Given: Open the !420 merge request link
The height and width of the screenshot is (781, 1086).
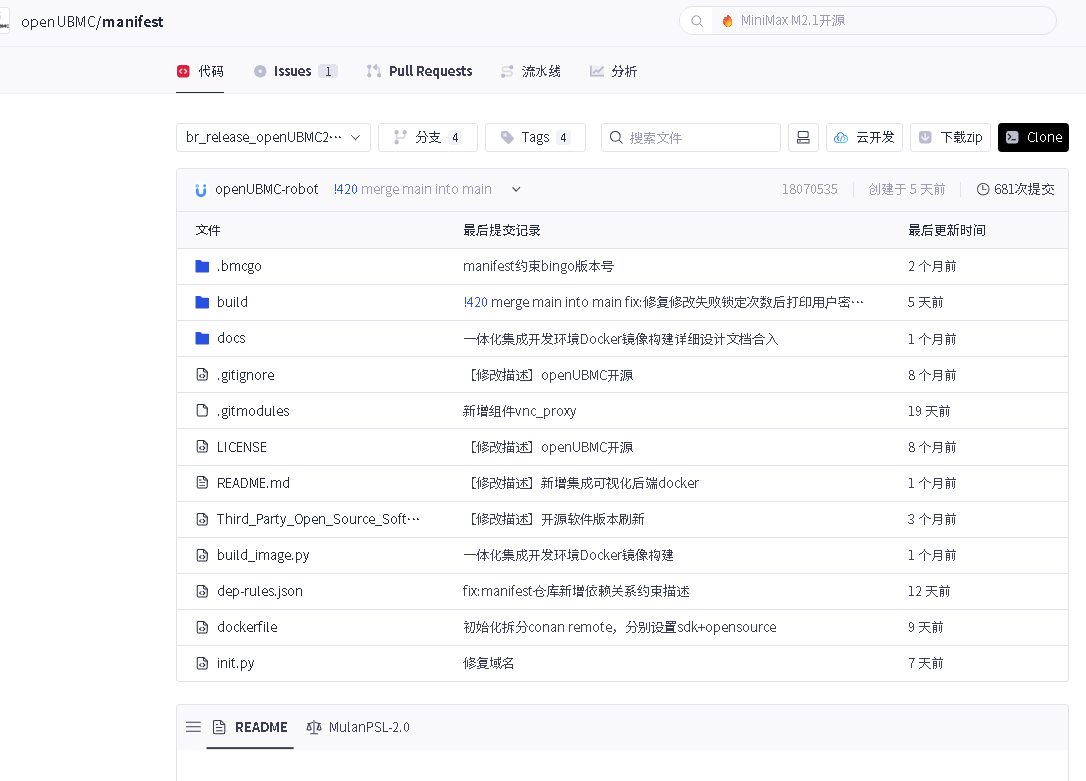Looking at the screenshot, I should tap(345, 189).
